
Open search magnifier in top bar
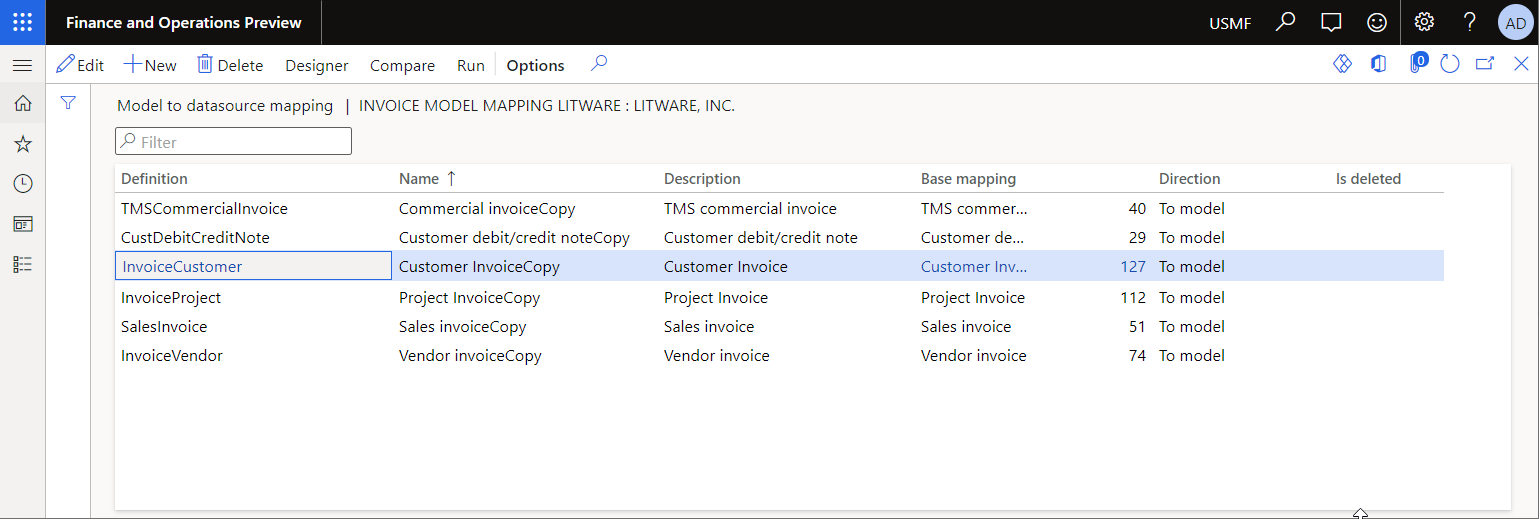pyautogui.click(x=1286, y=22)
